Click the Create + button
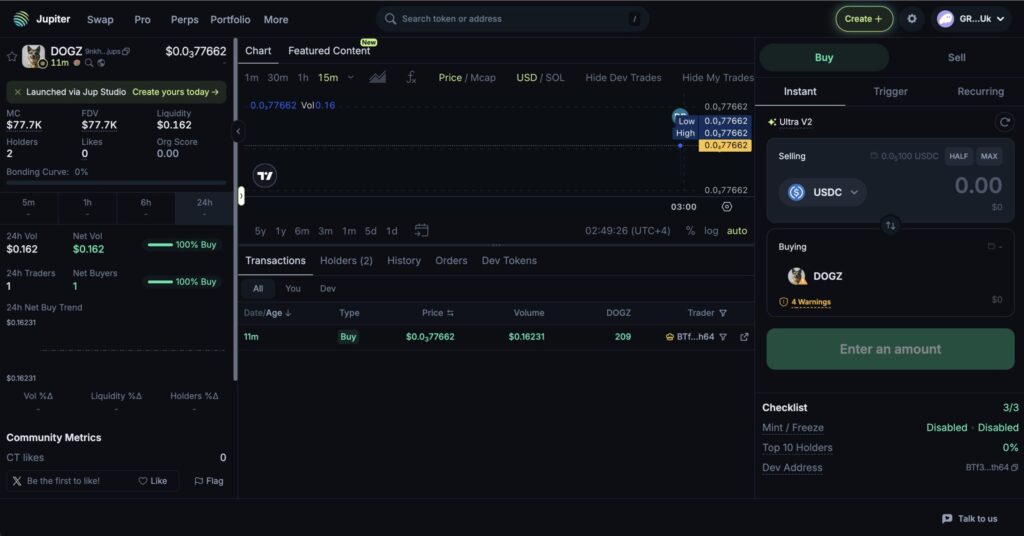The width and height of the screenshot is (1024, 536). (x=863, y=19)
